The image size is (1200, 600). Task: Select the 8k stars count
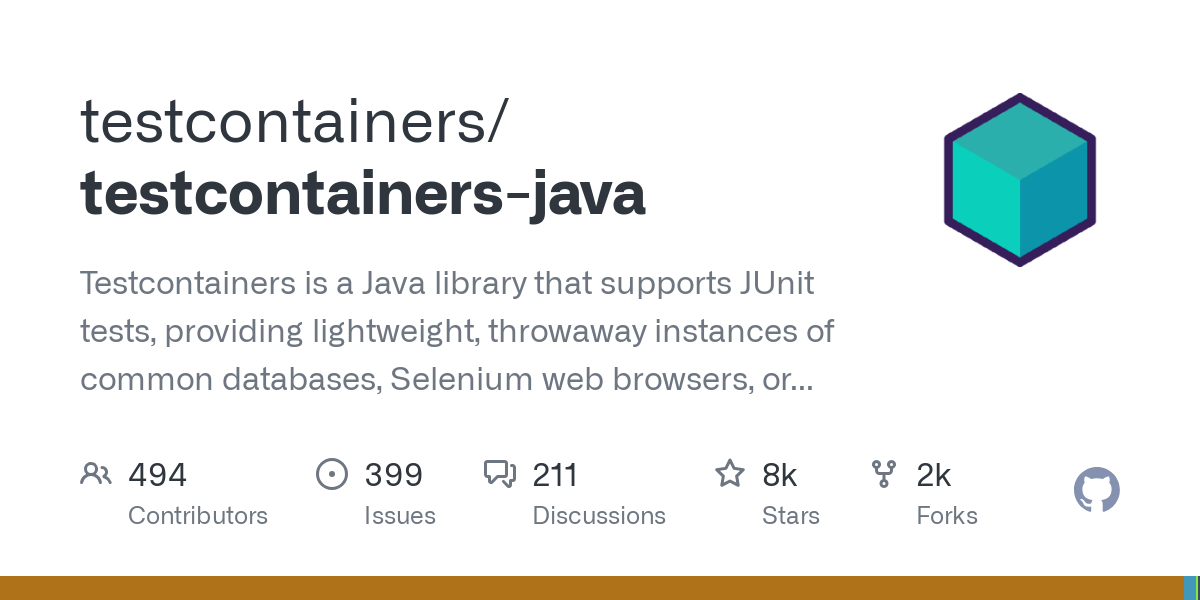(x=779, y=475)
